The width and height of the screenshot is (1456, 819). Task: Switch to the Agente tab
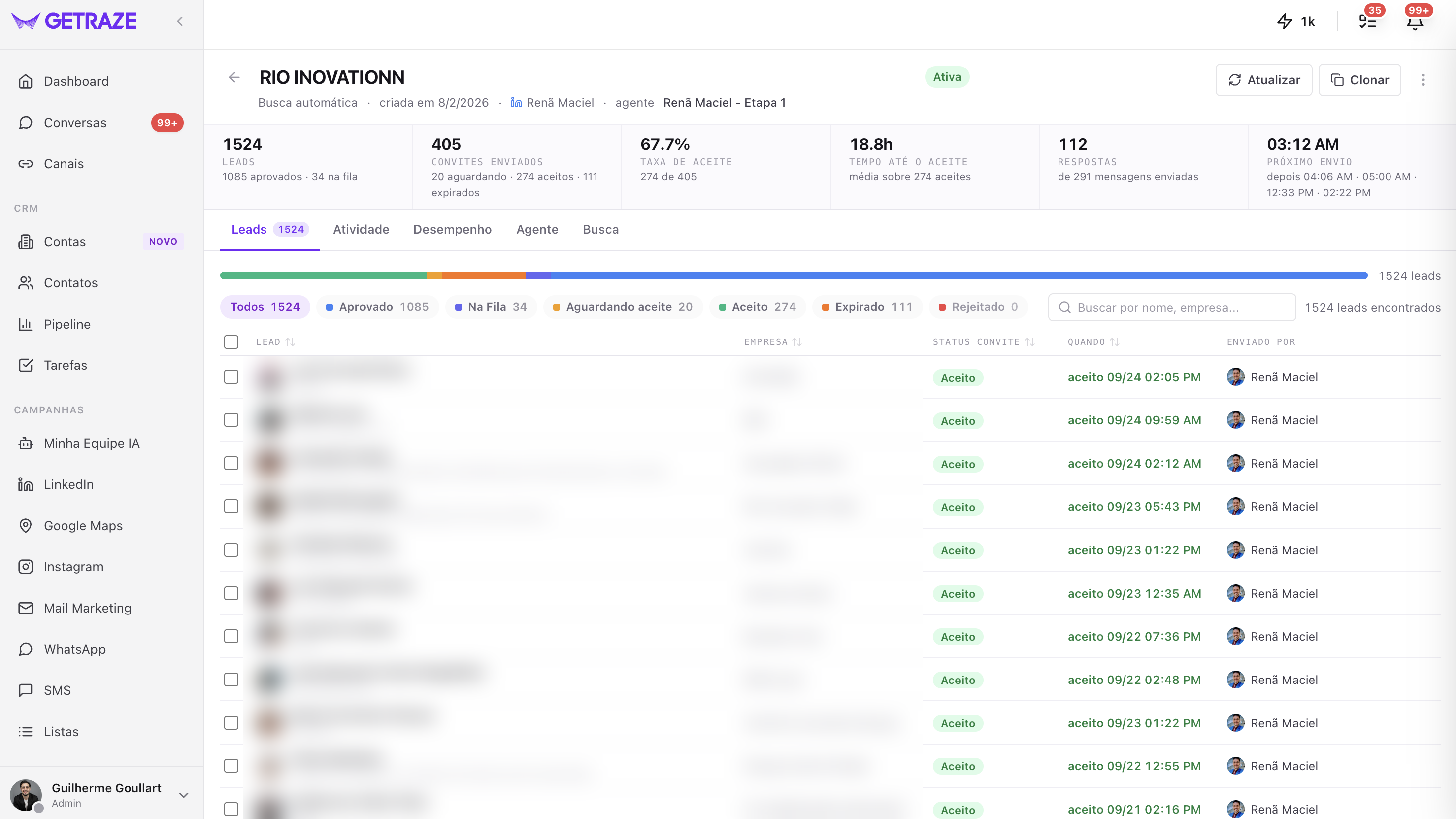(x=537, y=229)
